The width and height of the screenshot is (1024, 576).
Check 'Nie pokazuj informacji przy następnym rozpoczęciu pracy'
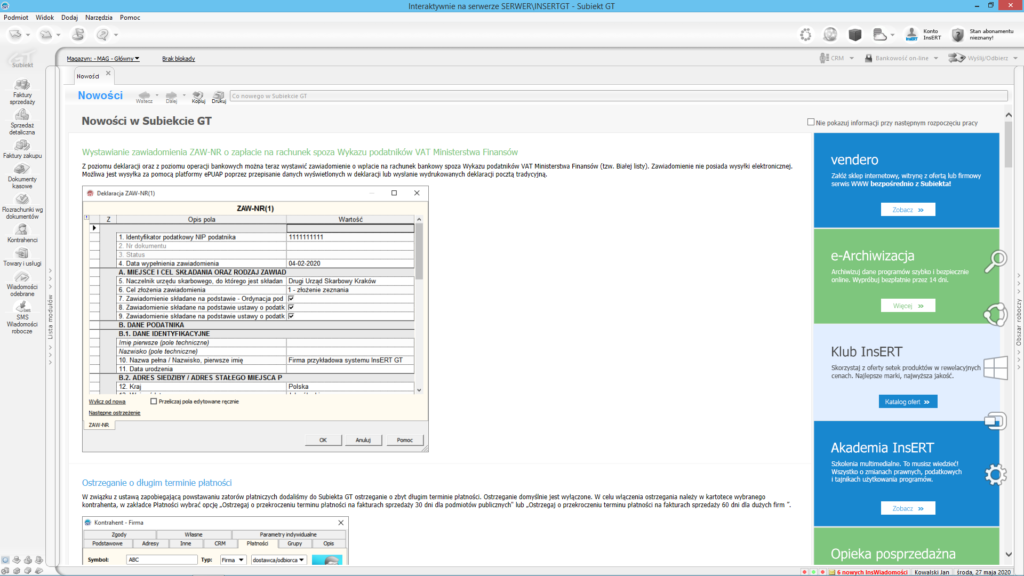pos(810,122)
